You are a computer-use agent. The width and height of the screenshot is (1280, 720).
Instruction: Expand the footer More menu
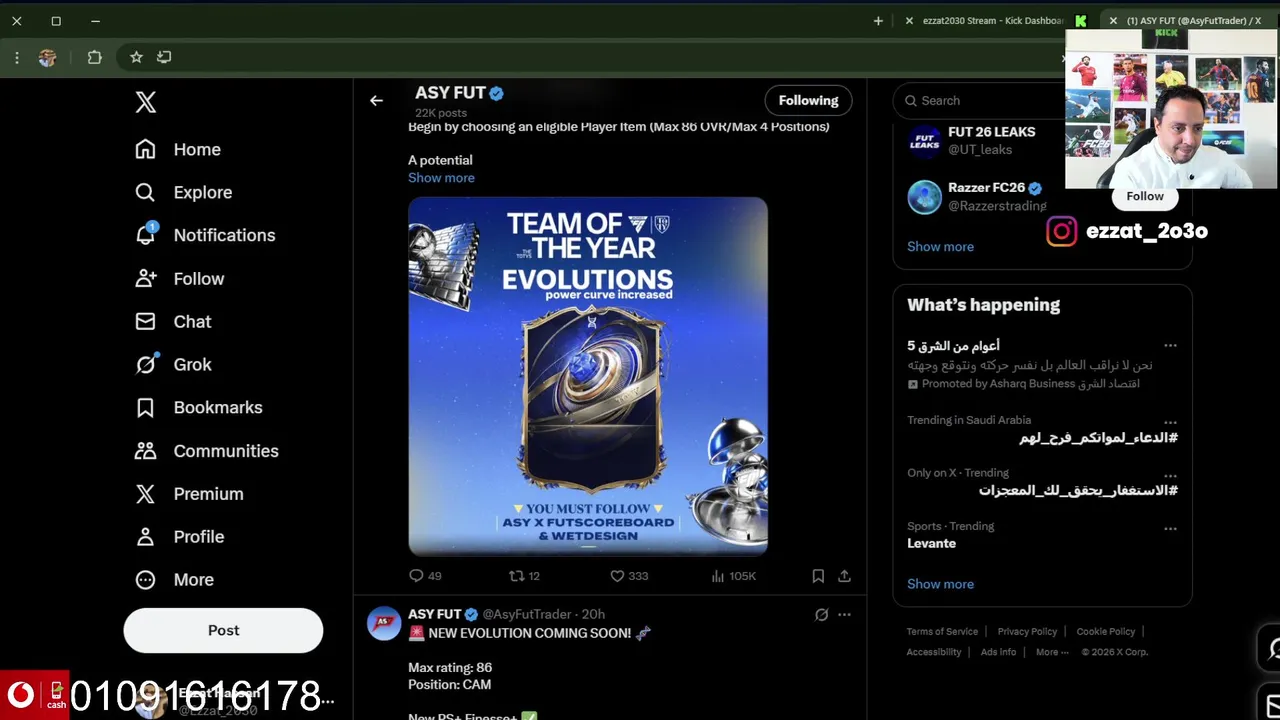pyautogui.click(x=1051, y=652)
